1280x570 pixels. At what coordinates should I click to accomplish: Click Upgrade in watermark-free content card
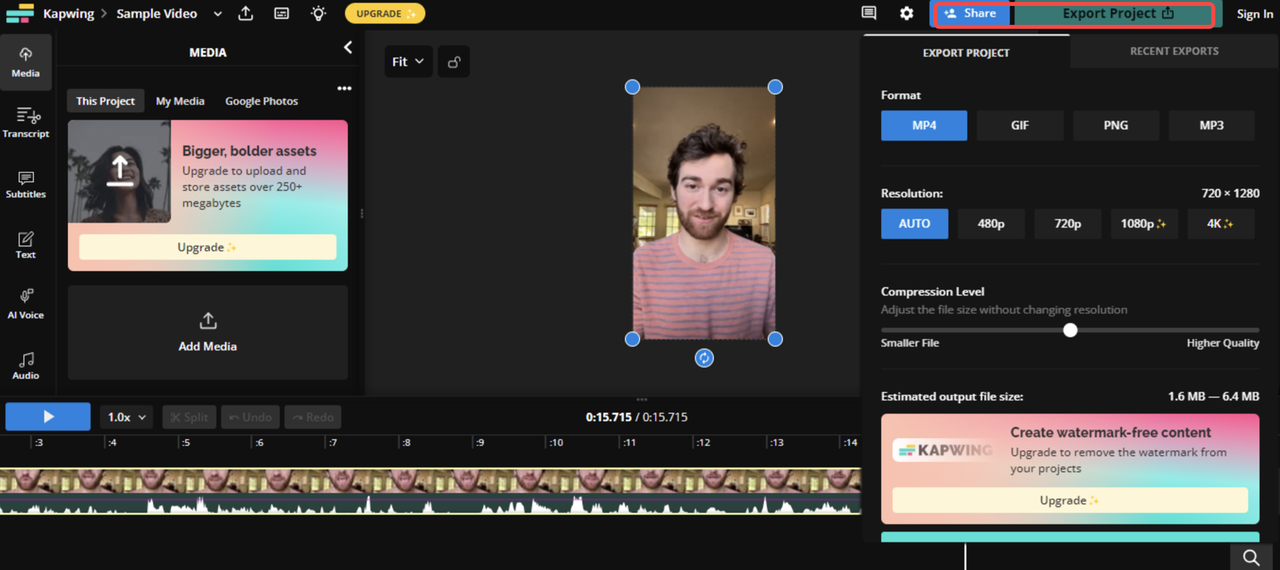(x=1070, y=500)
